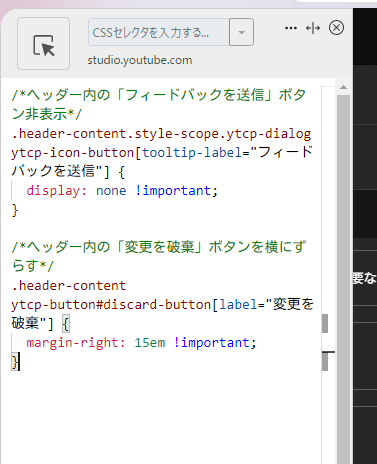Click the 'display: none !important;' declaration
The height and width of the screenshot is (464, 377).
click(122, 191)
